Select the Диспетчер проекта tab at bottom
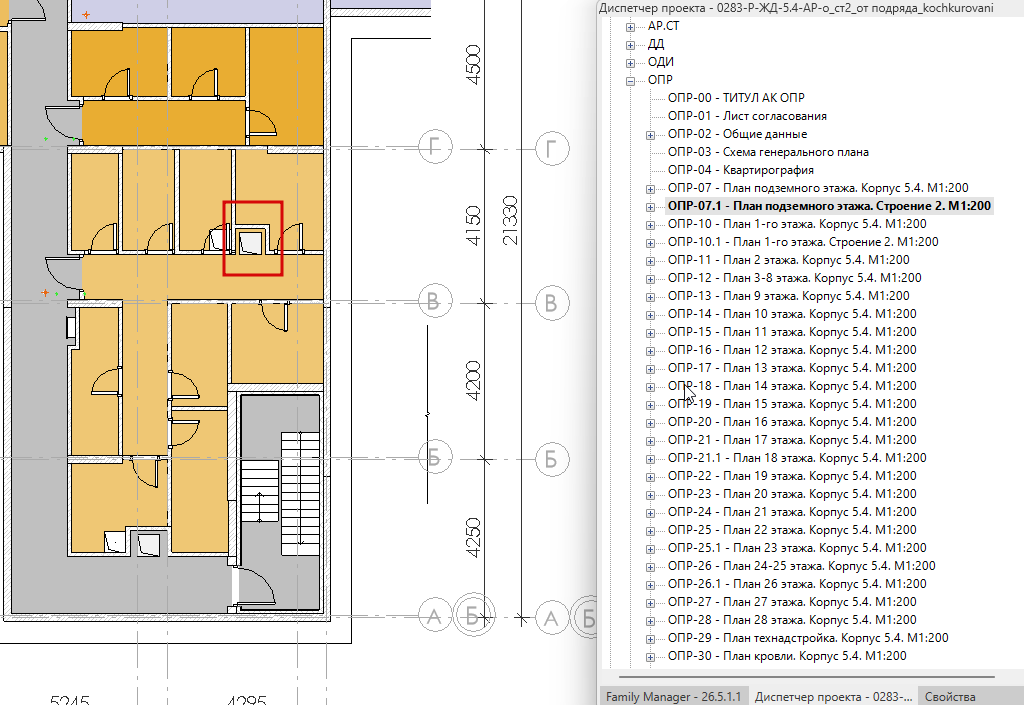This screenshot has width=1024, height=705. tap(833, 697)
